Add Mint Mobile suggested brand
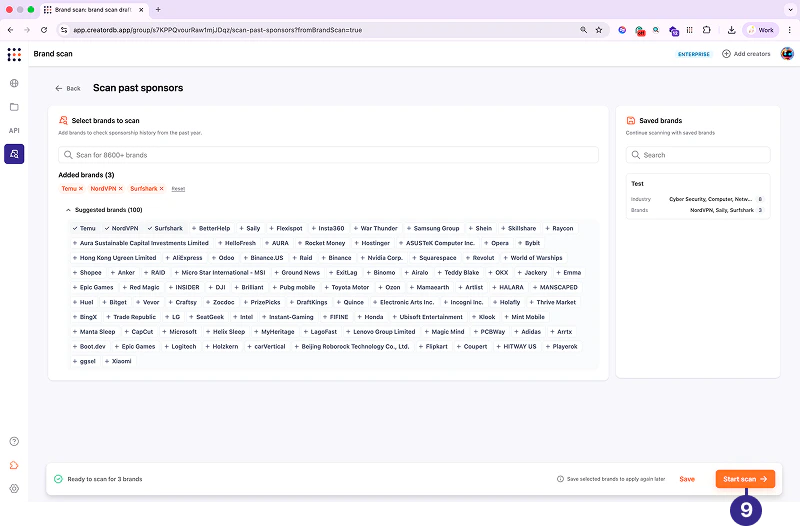 (524, 317)
